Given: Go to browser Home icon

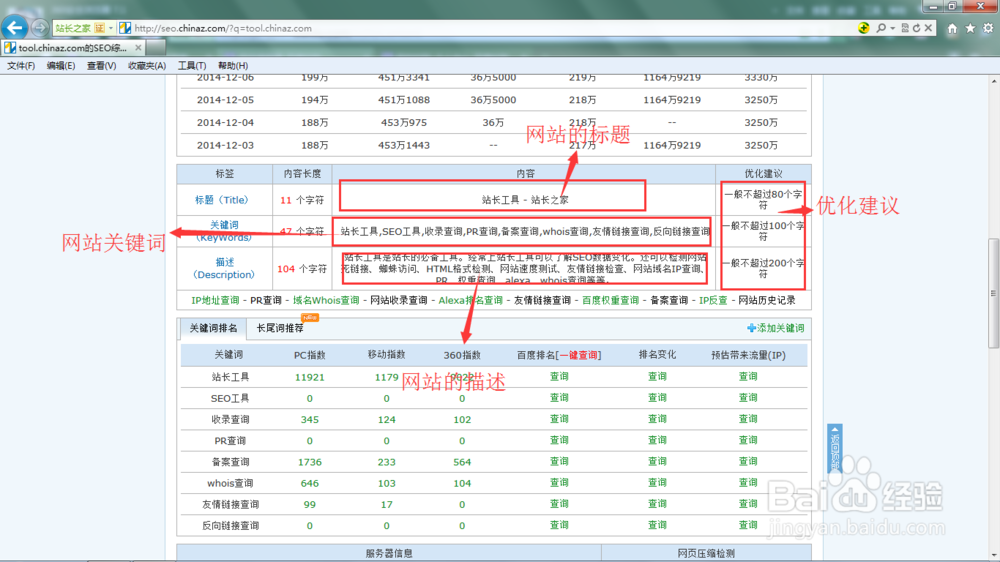Looking at the screenshot, I should click(x=952, y=28).
